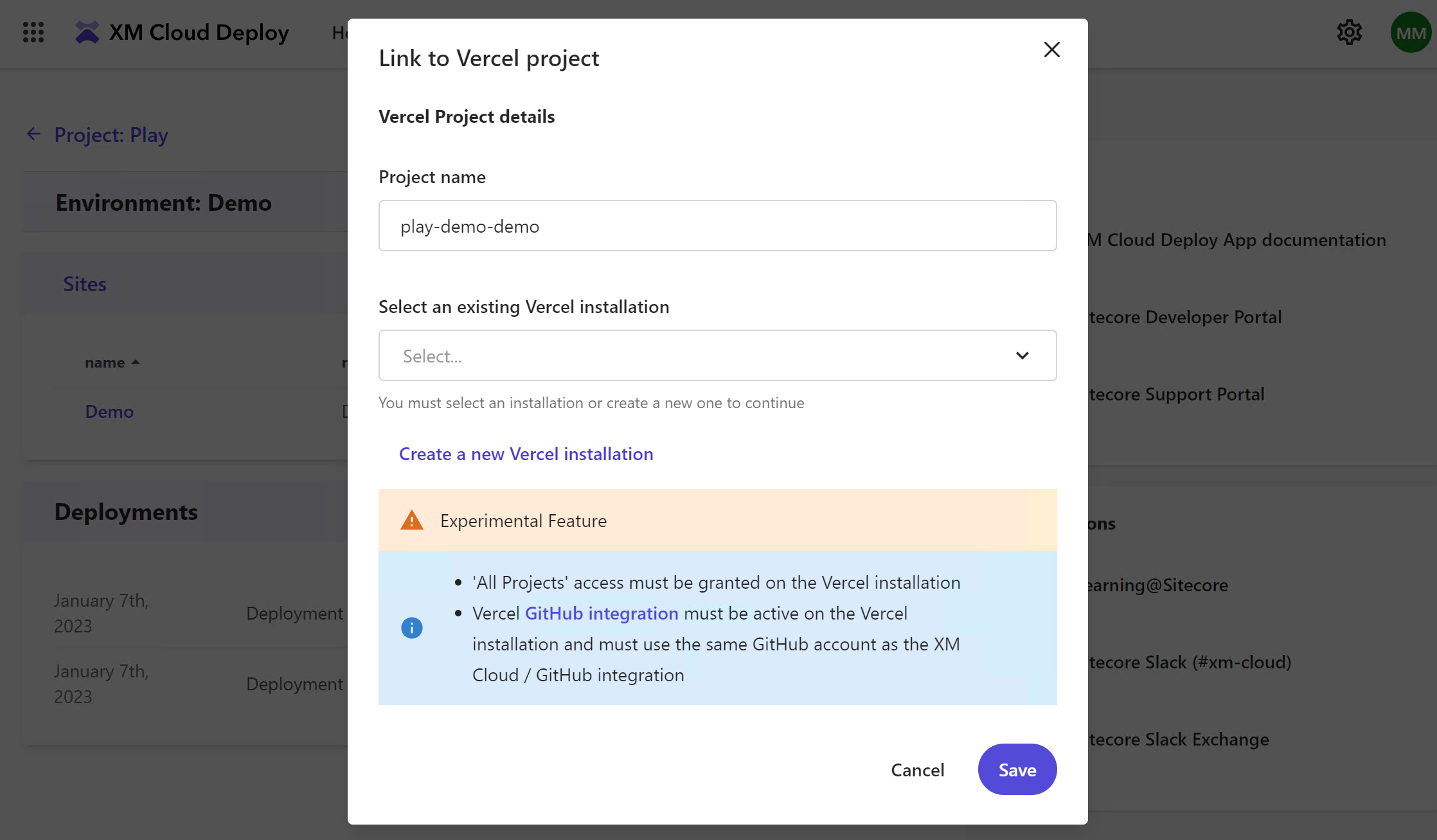This screenshot has width=1437, height=840.
Task: Save the Vercel project link
Action: (x=1017, y=769)
